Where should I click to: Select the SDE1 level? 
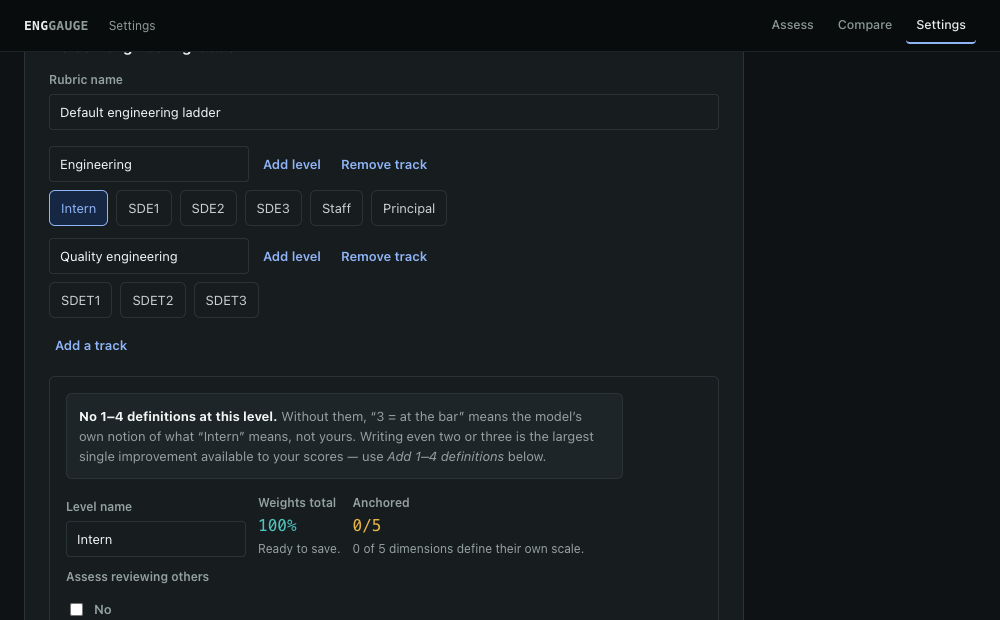point(143,208)
